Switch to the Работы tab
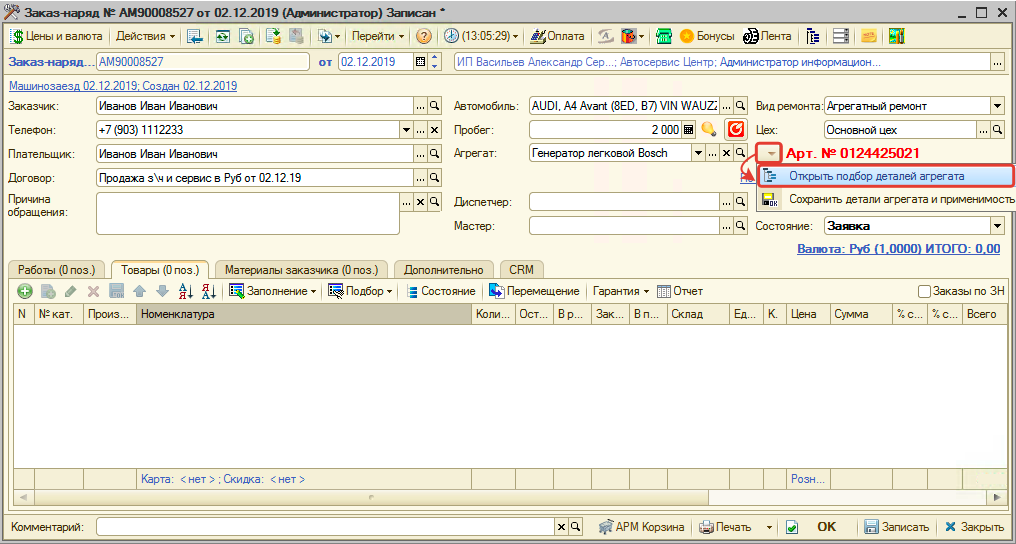The image size is (1016, 544). point(57,269)
